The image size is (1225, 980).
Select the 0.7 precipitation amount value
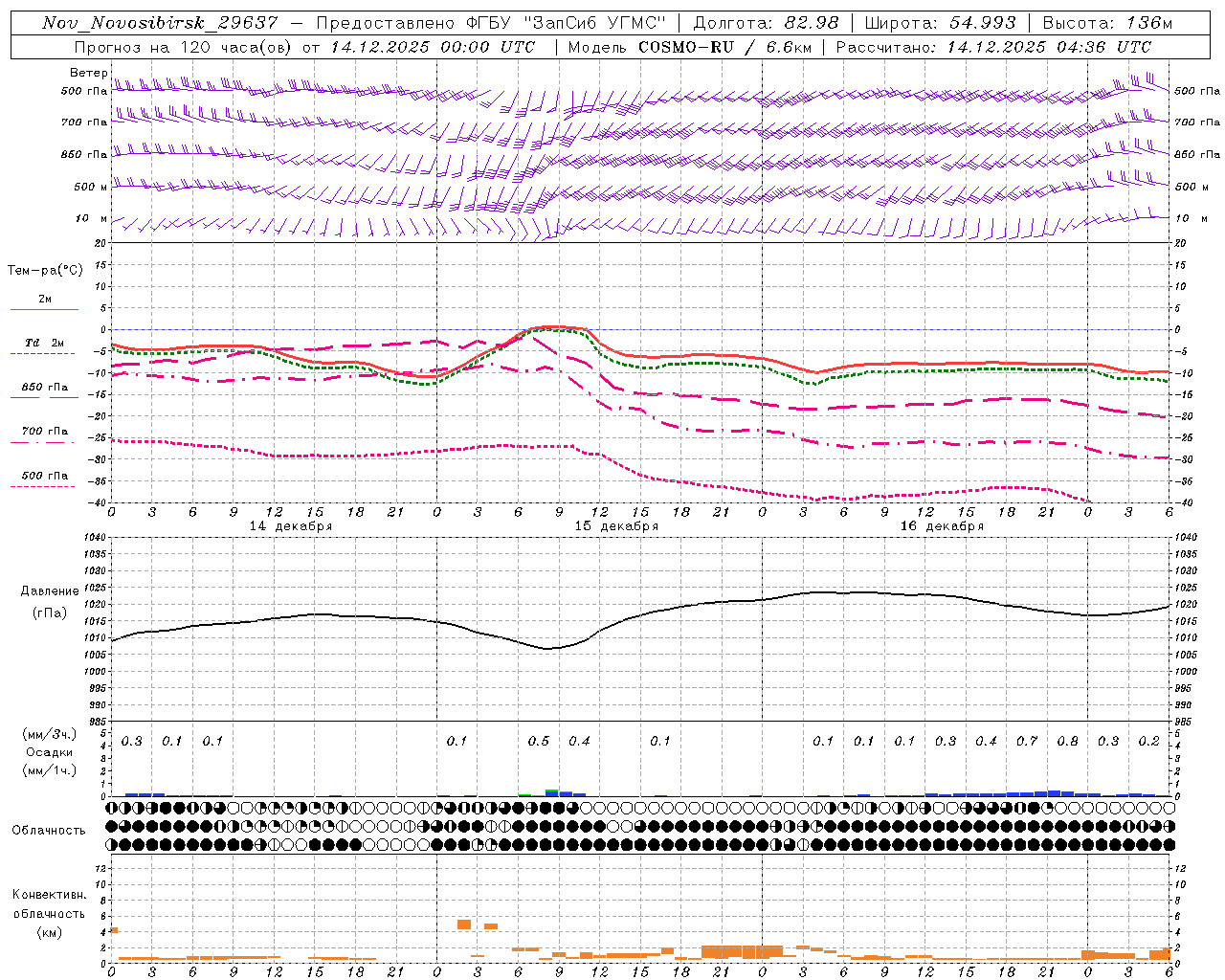(x=1027, y=742)
